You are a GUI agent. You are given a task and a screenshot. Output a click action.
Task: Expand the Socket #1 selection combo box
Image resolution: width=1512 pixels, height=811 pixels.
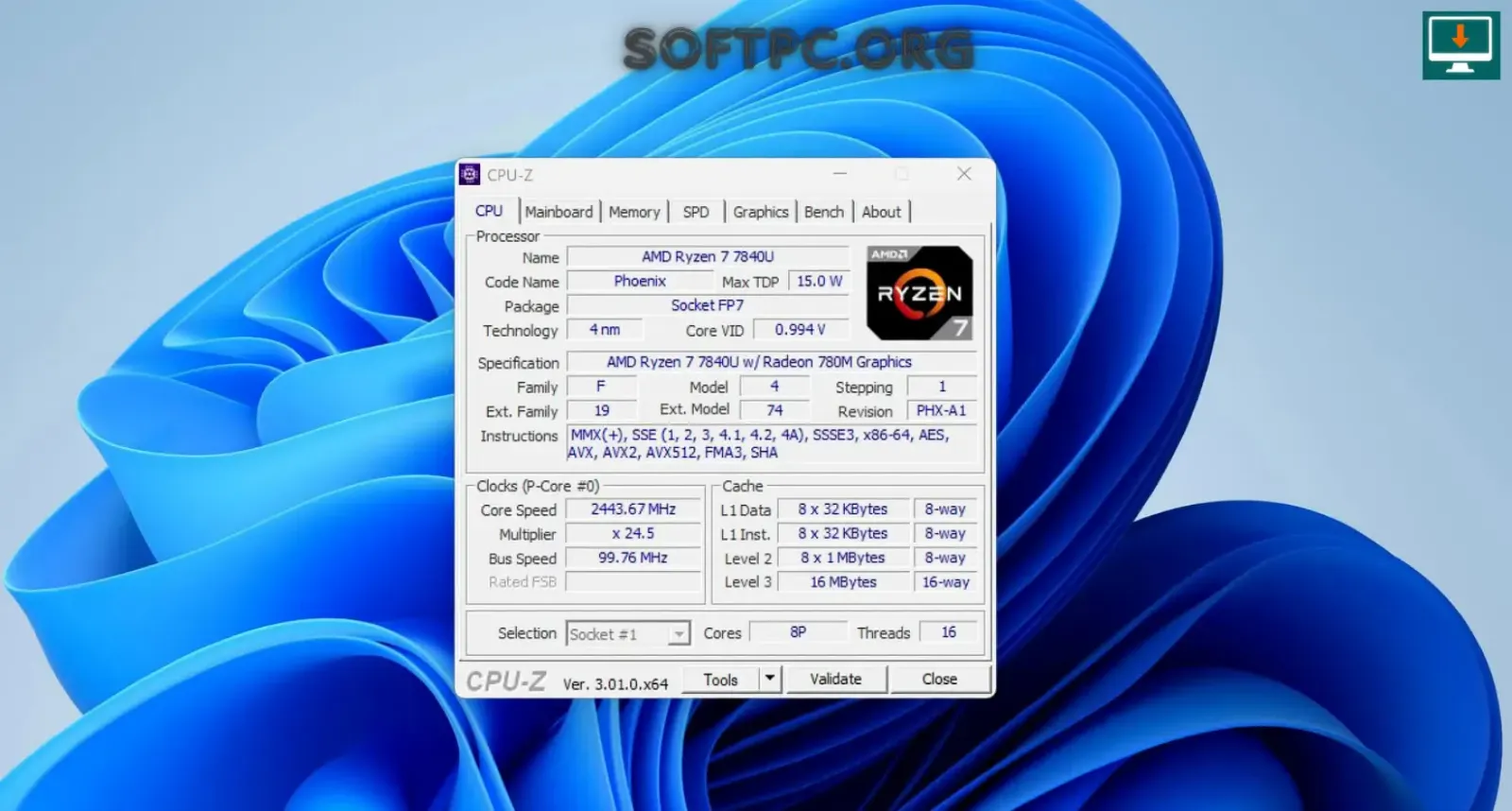point(628,633)
